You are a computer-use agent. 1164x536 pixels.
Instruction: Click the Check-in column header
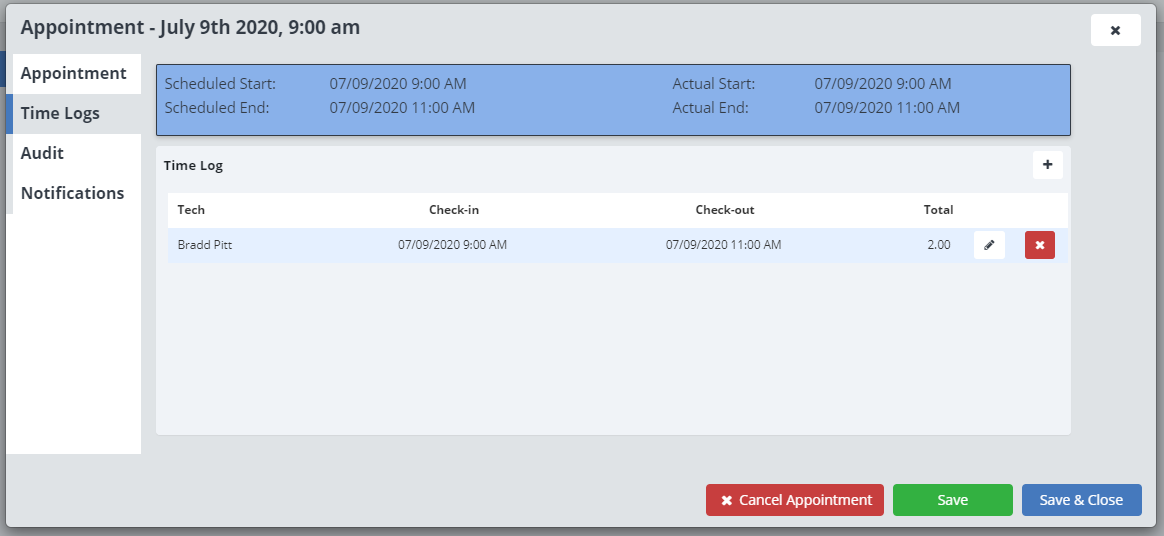[453, 210]
